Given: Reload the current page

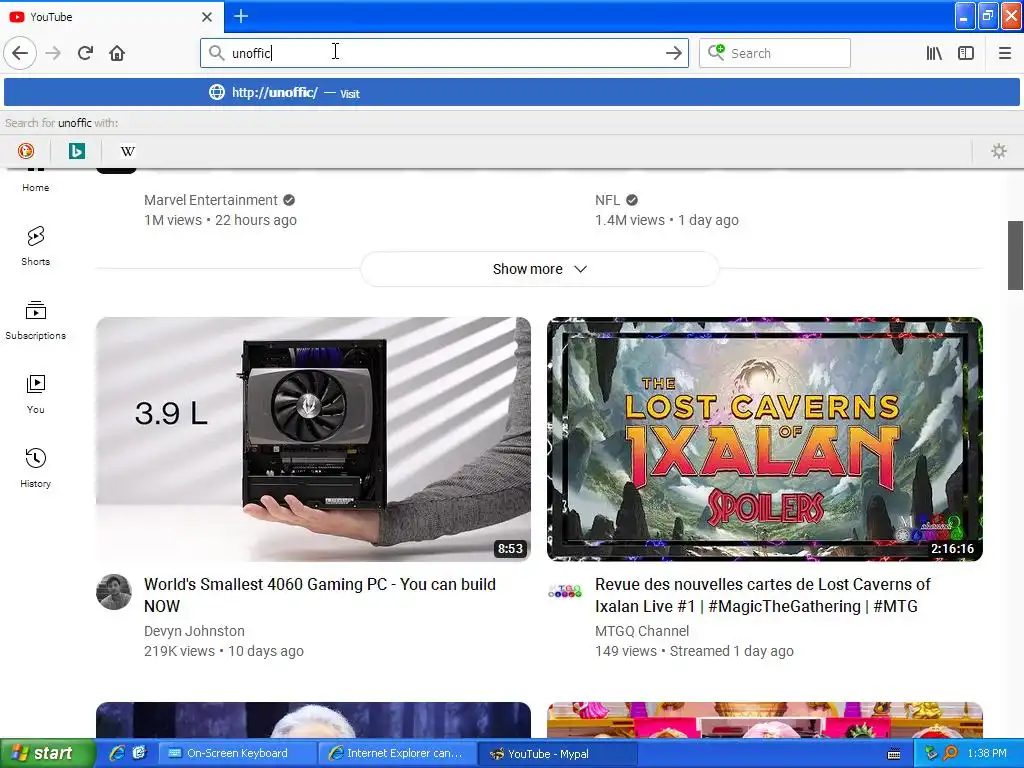Looking at the screenshot, I should [85, 53].
